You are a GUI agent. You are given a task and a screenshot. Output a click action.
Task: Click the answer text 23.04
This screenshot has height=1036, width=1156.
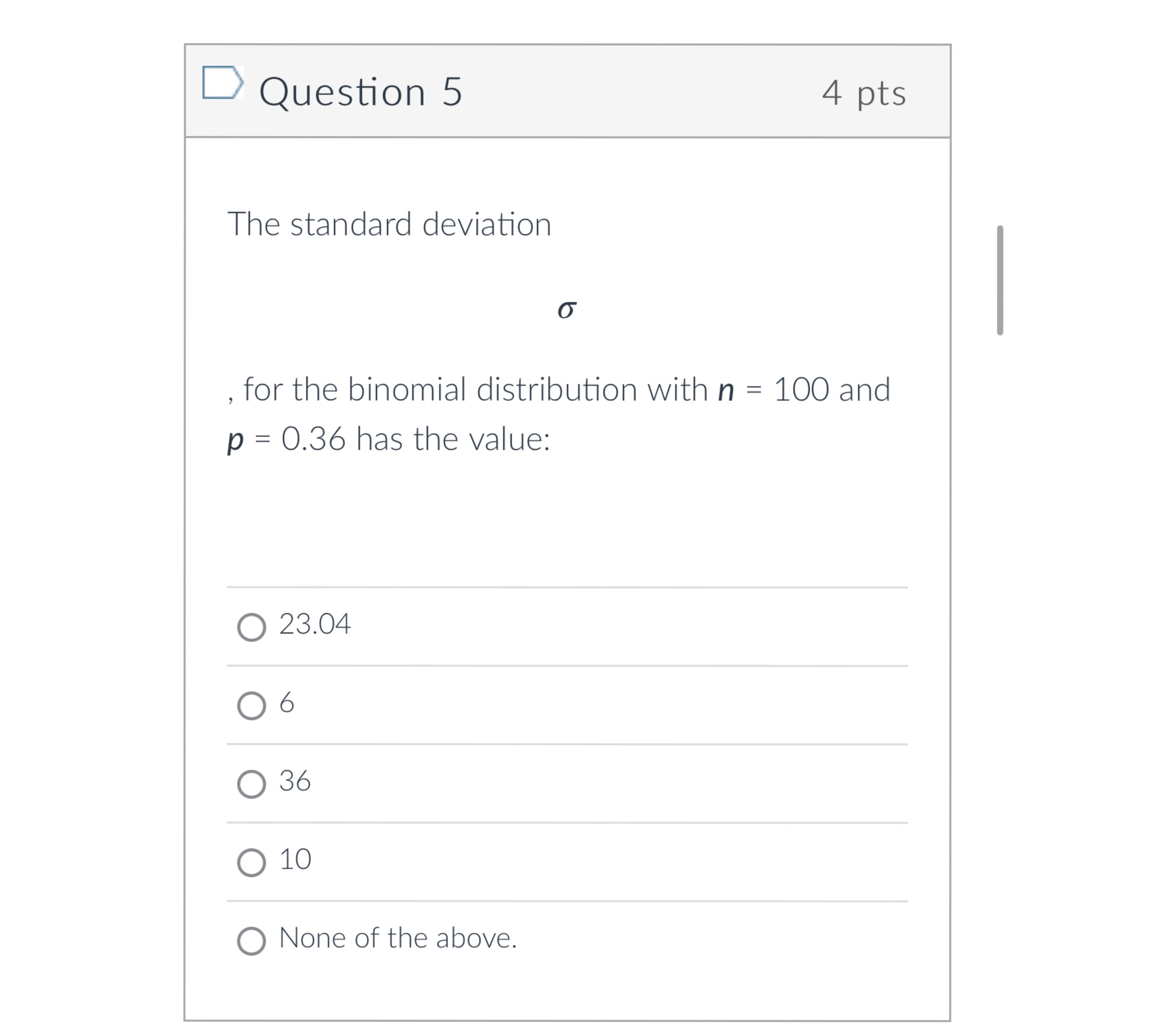point(315,624)
